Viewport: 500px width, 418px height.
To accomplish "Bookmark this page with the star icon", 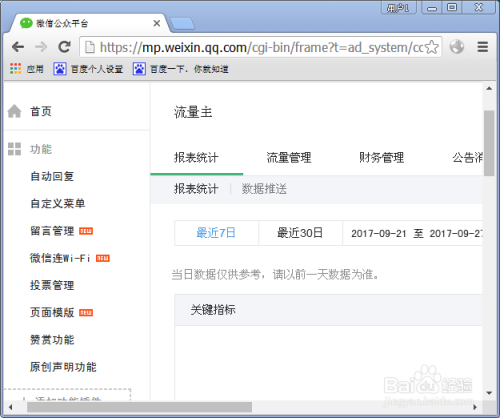I will (432, 47).
